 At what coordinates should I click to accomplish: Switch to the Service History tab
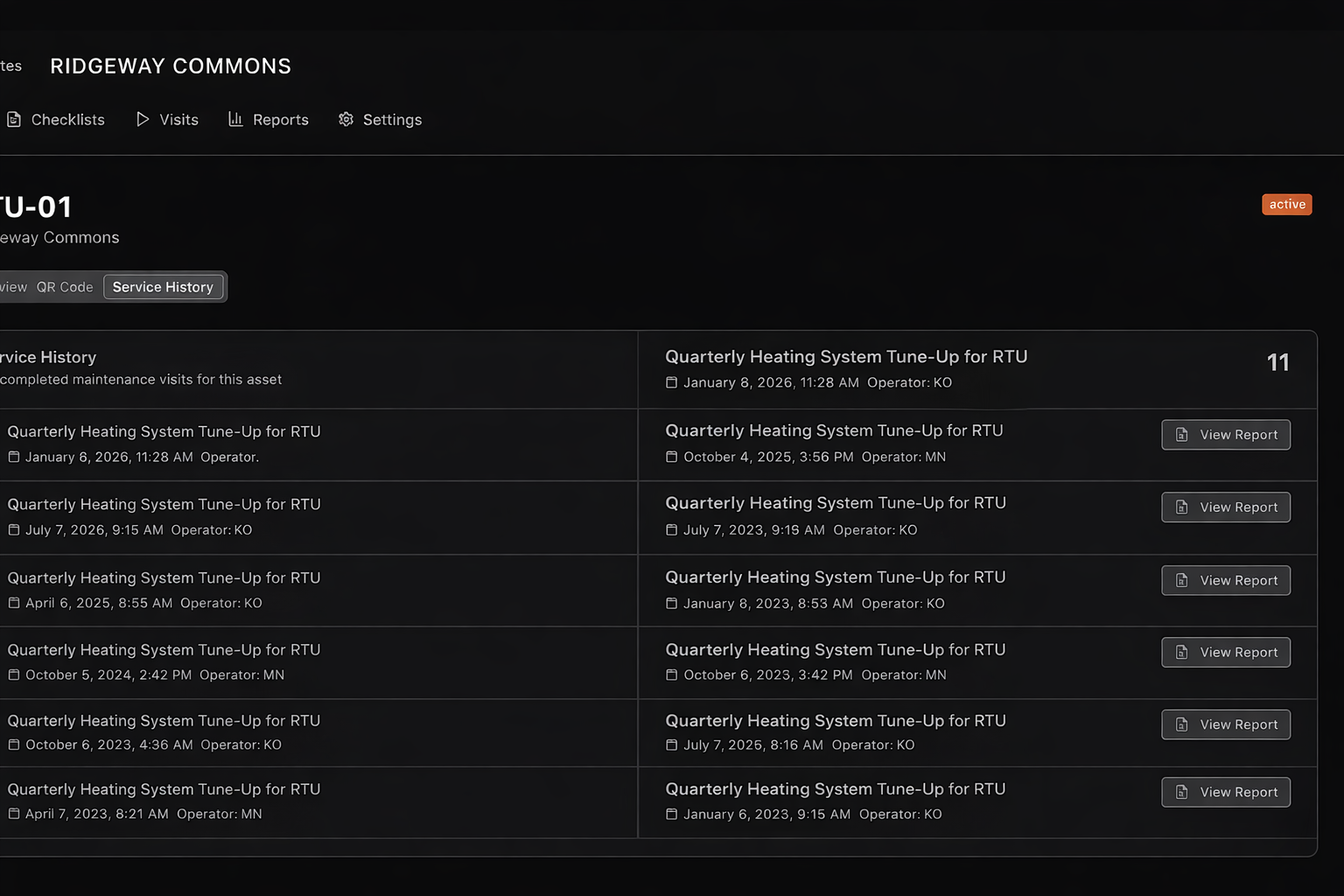coord(163,287)
